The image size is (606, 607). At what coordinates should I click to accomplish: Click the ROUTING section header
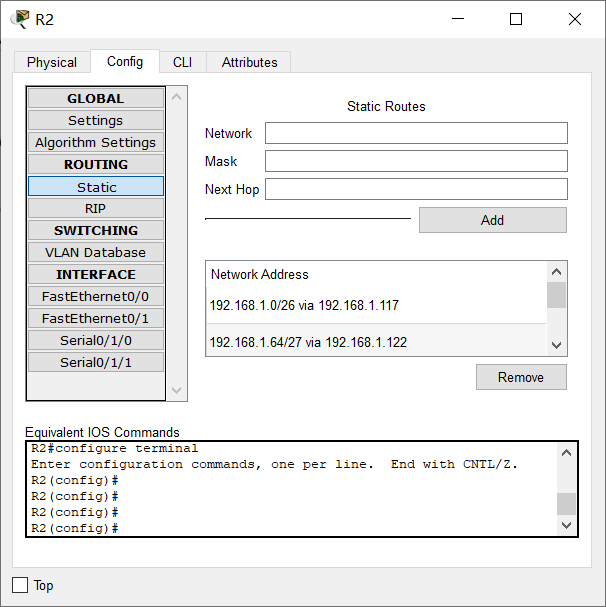pyautogui.click(x=96, y=165)
